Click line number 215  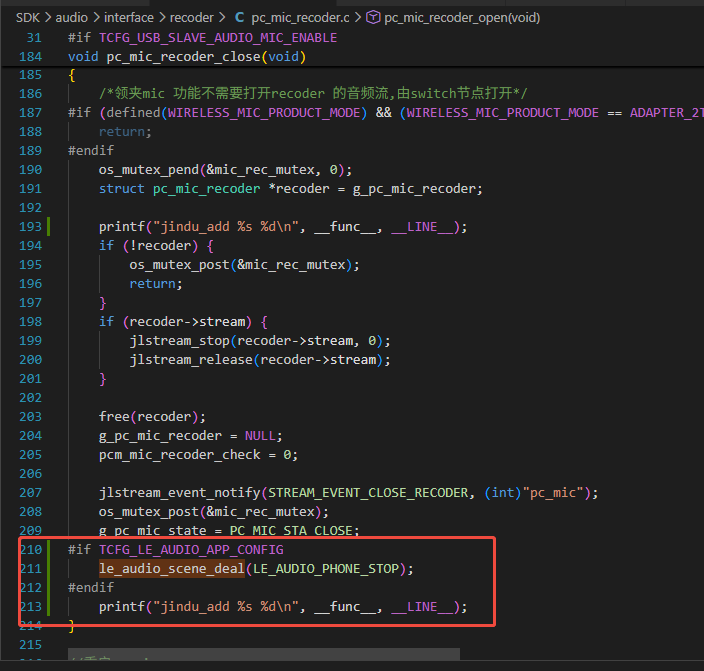(x=31, y=645)
